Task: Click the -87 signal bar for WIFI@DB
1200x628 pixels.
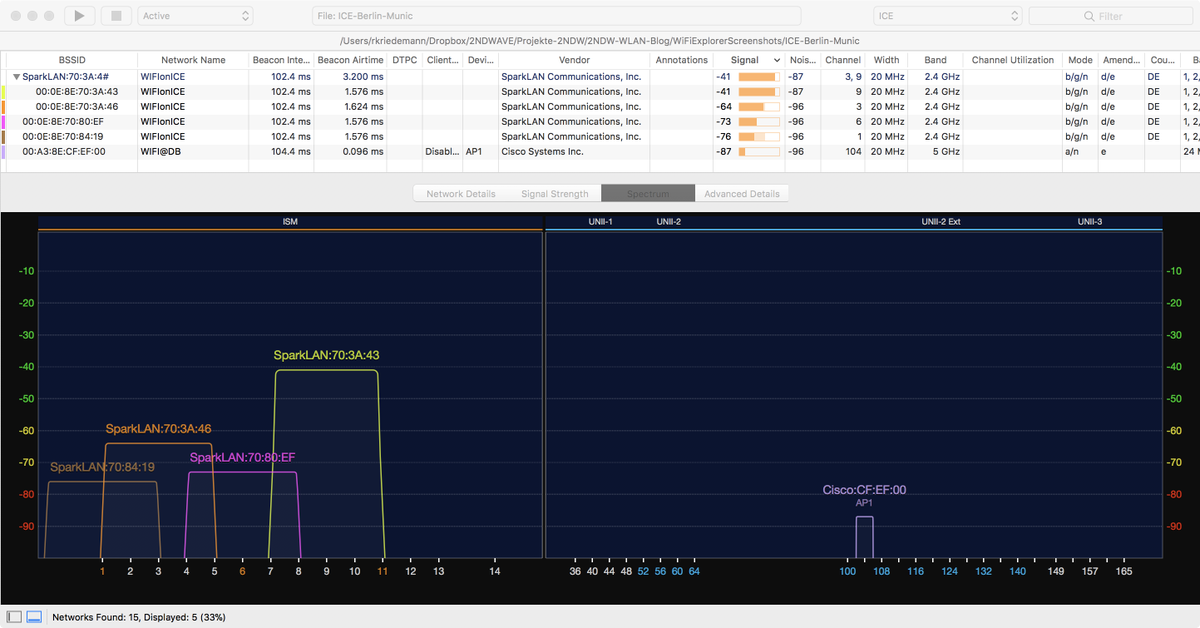Action: tap(759, 151)
